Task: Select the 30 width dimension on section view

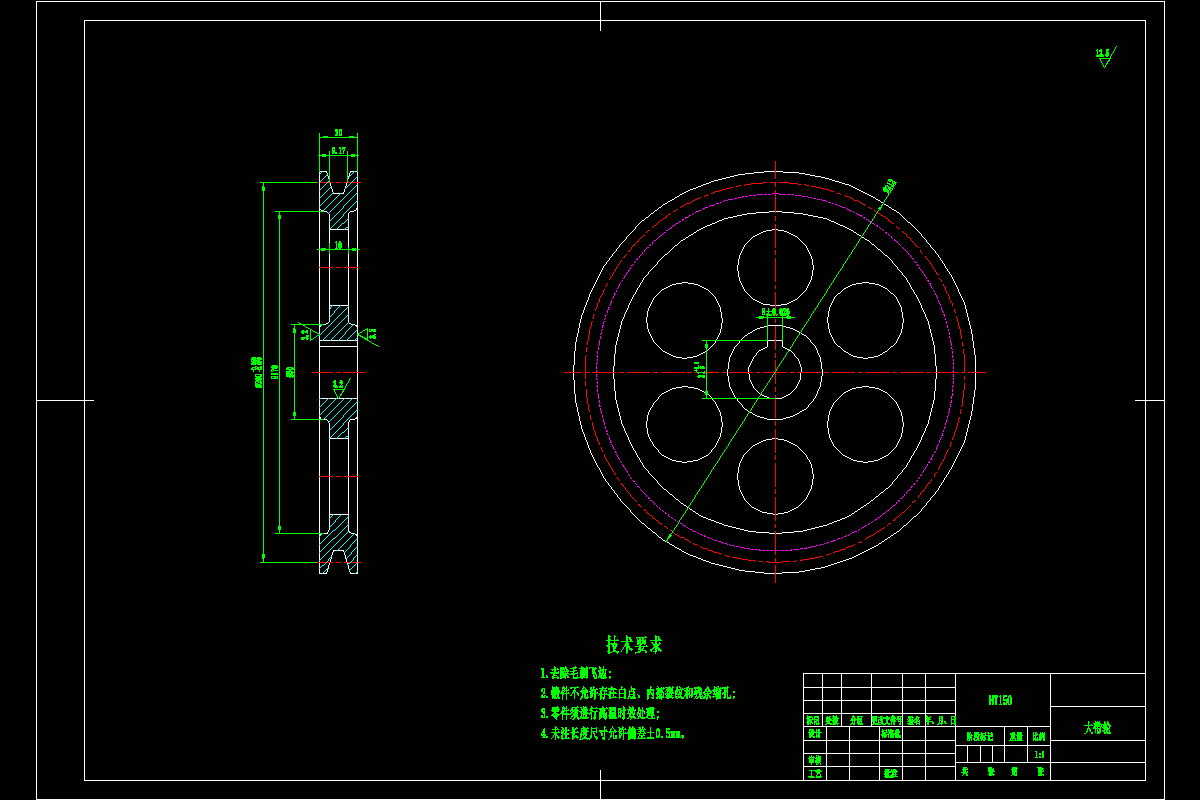Action: point(339,132)
